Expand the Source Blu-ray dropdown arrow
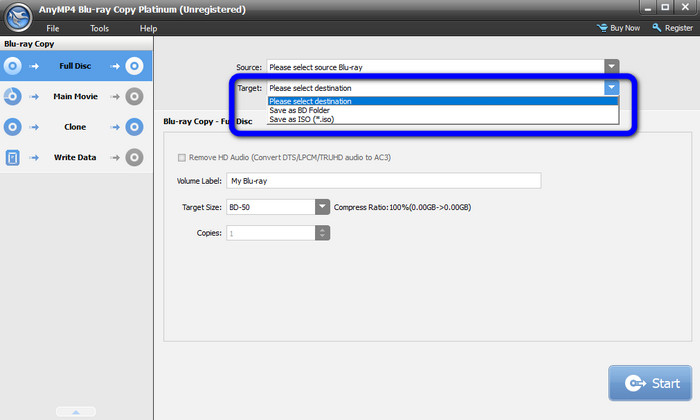 [612, 67]
